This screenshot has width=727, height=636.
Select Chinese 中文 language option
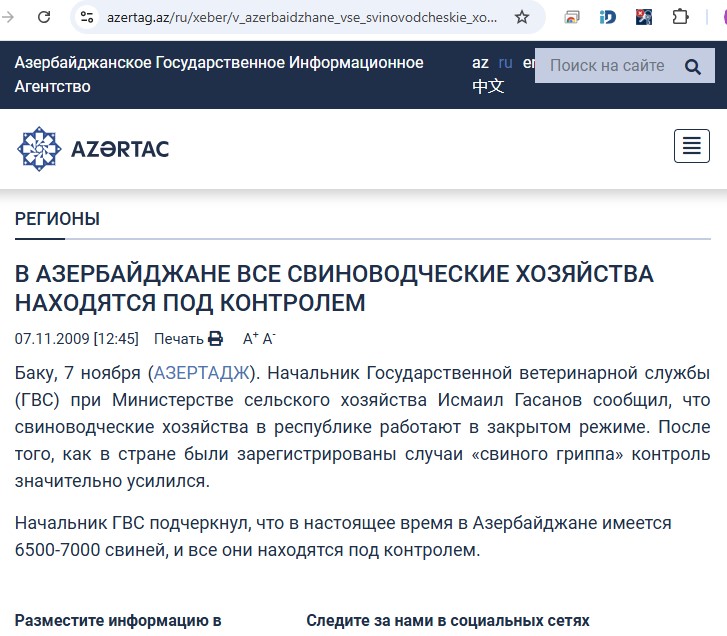(487, 87)
